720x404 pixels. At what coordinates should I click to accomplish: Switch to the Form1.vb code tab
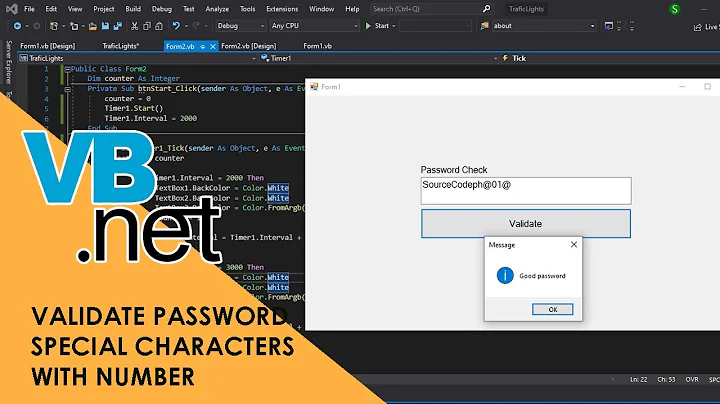pyautogui.click(x=317, y=46)
